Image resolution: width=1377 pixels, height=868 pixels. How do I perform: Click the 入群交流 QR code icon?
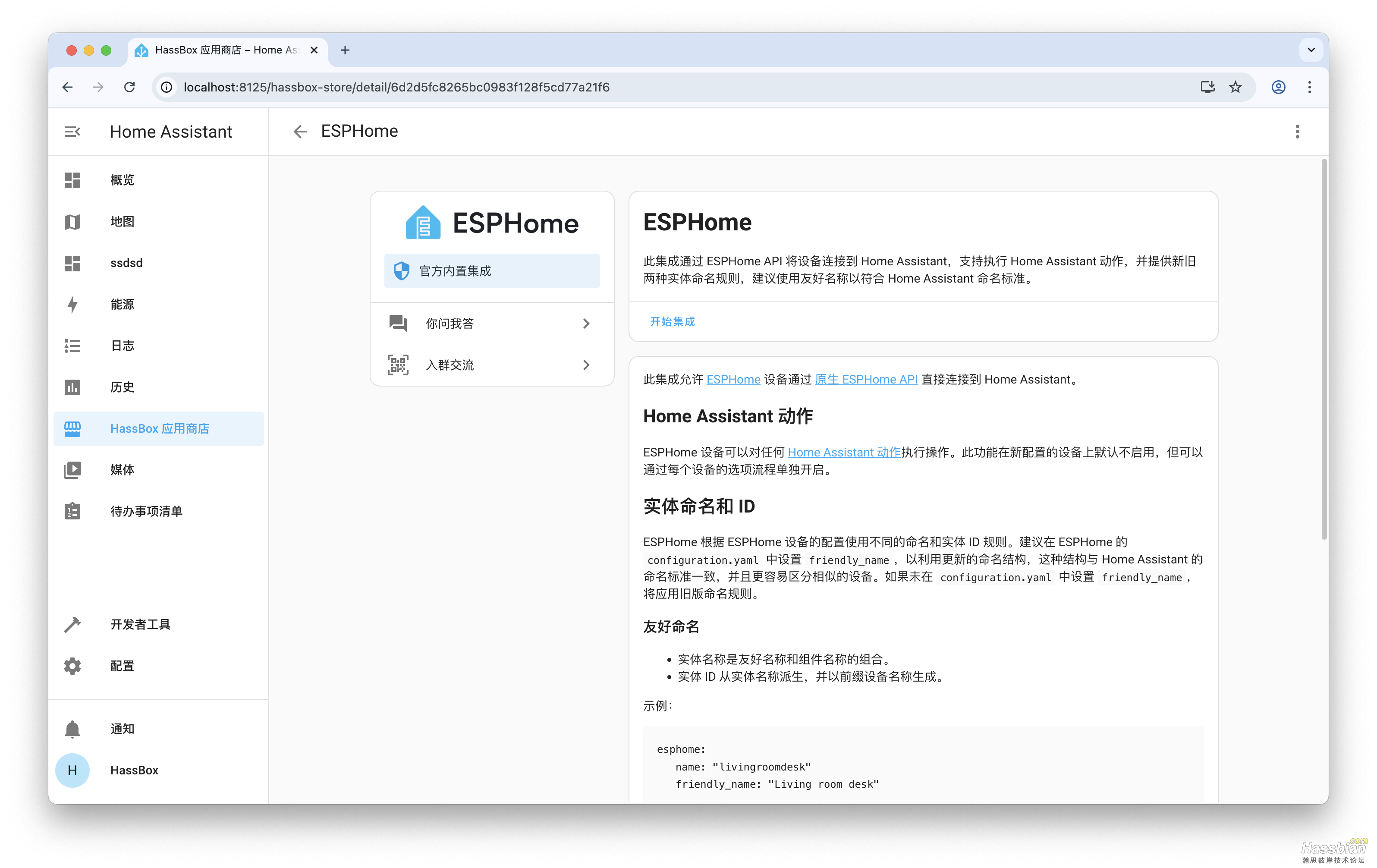[398, 365]
